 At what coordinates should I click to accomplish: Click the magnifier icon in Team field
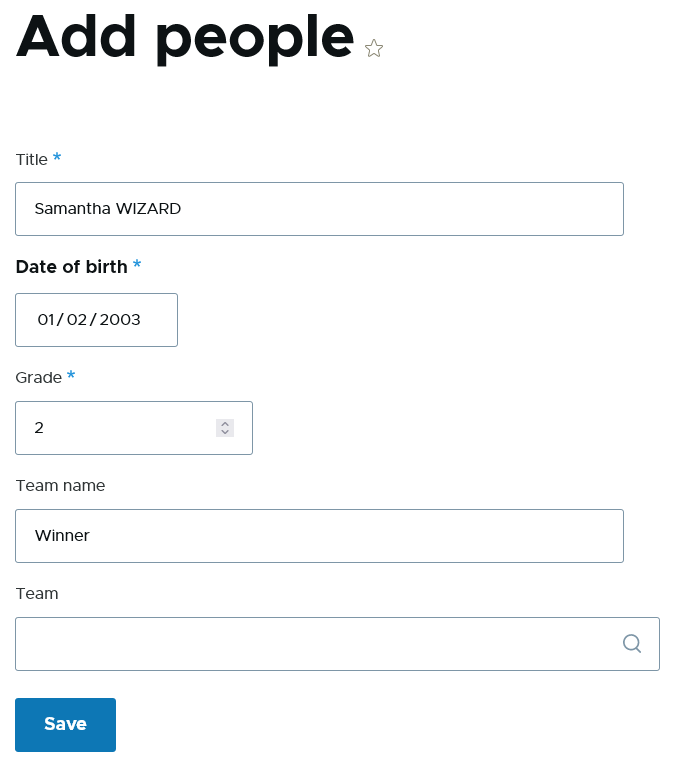[x=632, y=643]
